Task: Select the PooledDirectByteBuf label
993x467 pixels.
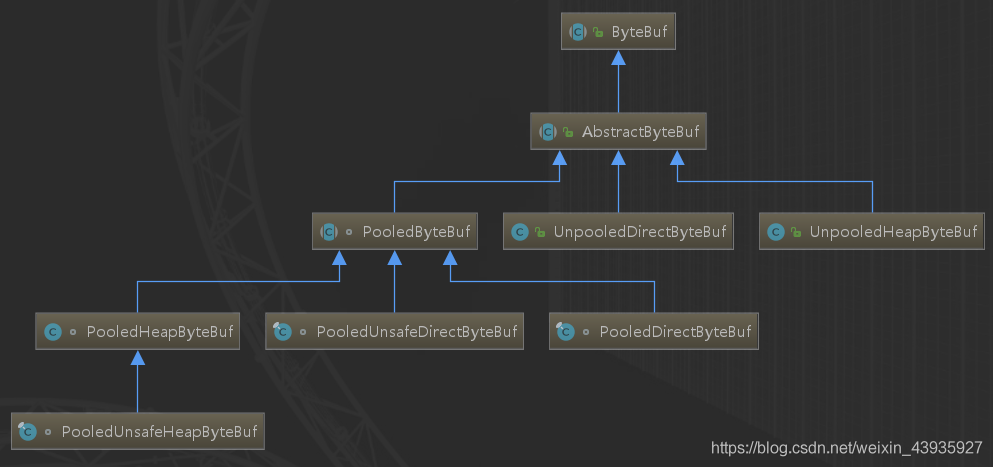Action: click(673, 331)
